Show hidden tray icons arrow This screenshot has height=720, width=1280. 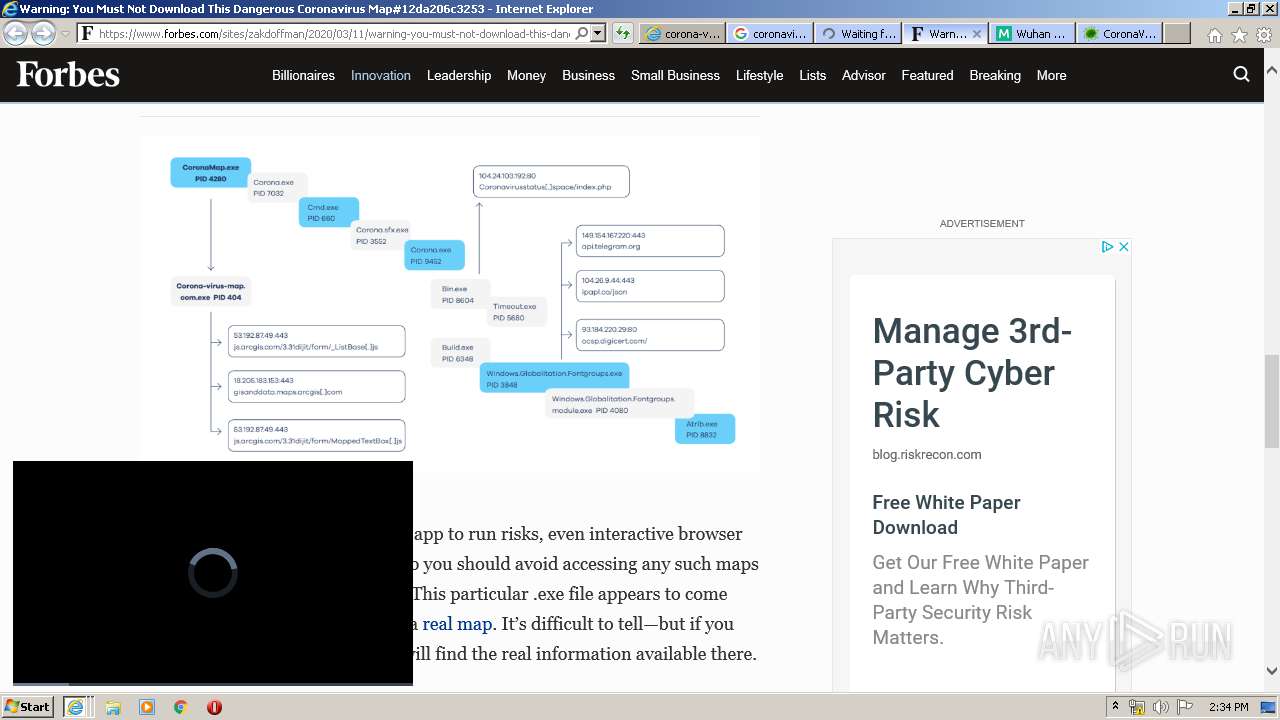pos(1115,707)
